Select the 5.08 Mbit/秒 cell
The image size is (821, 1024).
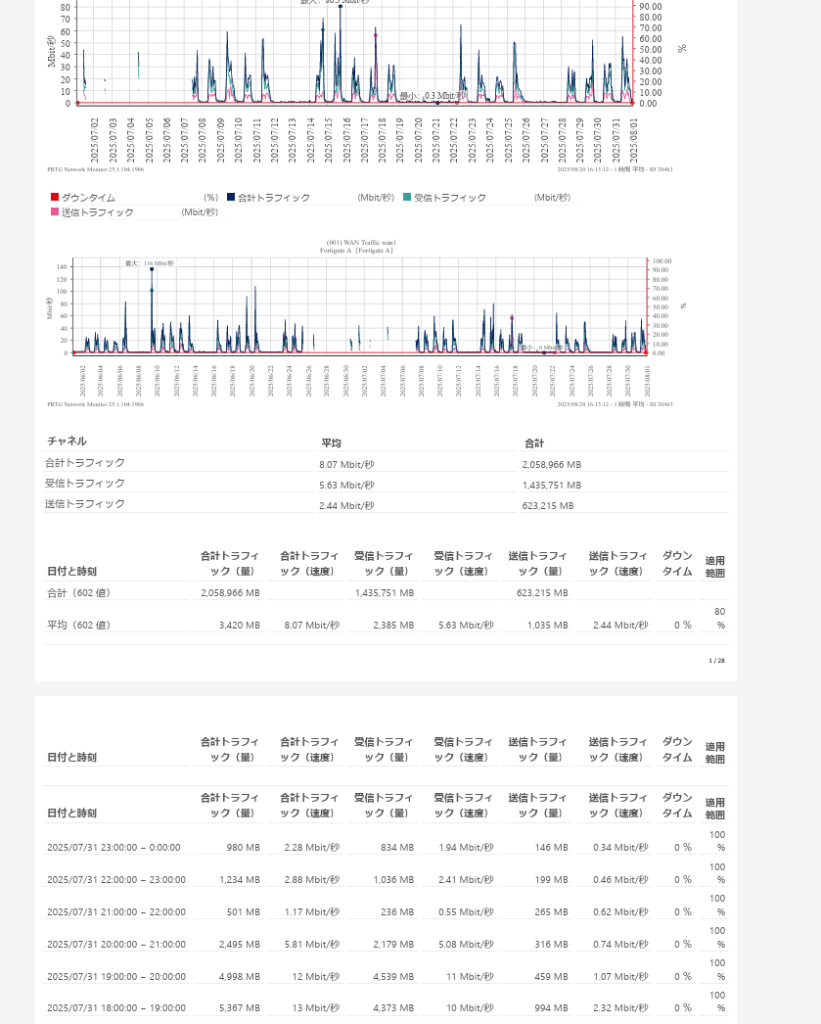coord(466,944)
